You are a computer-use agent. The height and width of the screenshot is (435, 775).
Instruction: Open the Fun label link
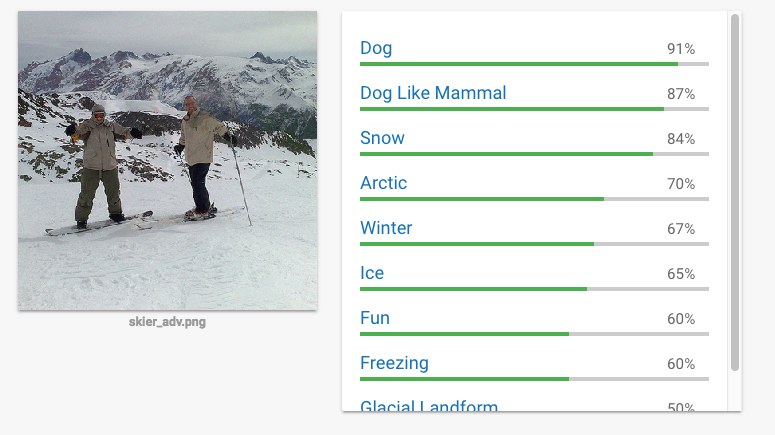click(x=375, y=318)
